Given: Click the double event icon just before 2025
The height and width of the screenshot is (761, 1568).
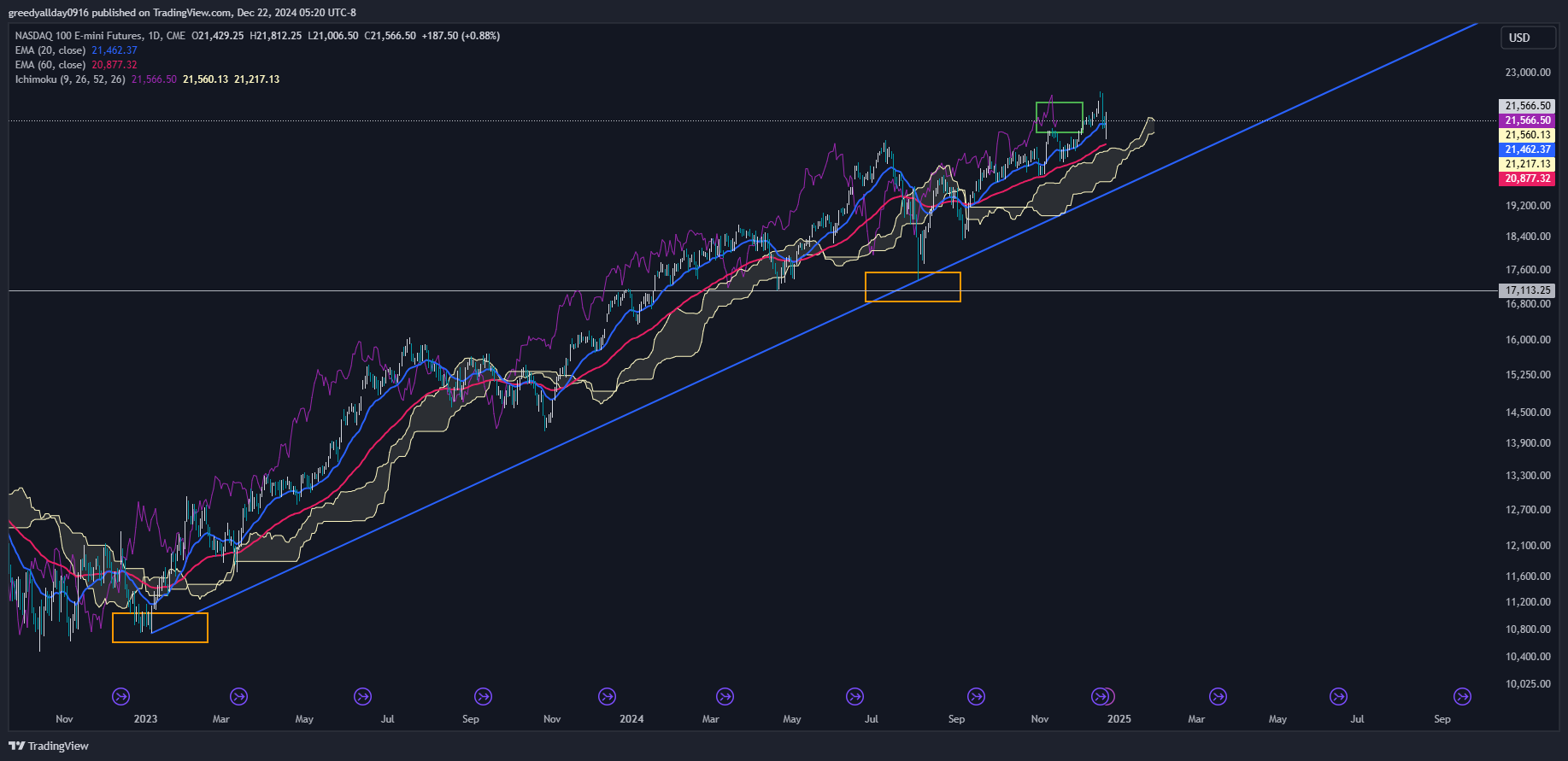Looking at the screenshot, I should tap(1103, 697).
